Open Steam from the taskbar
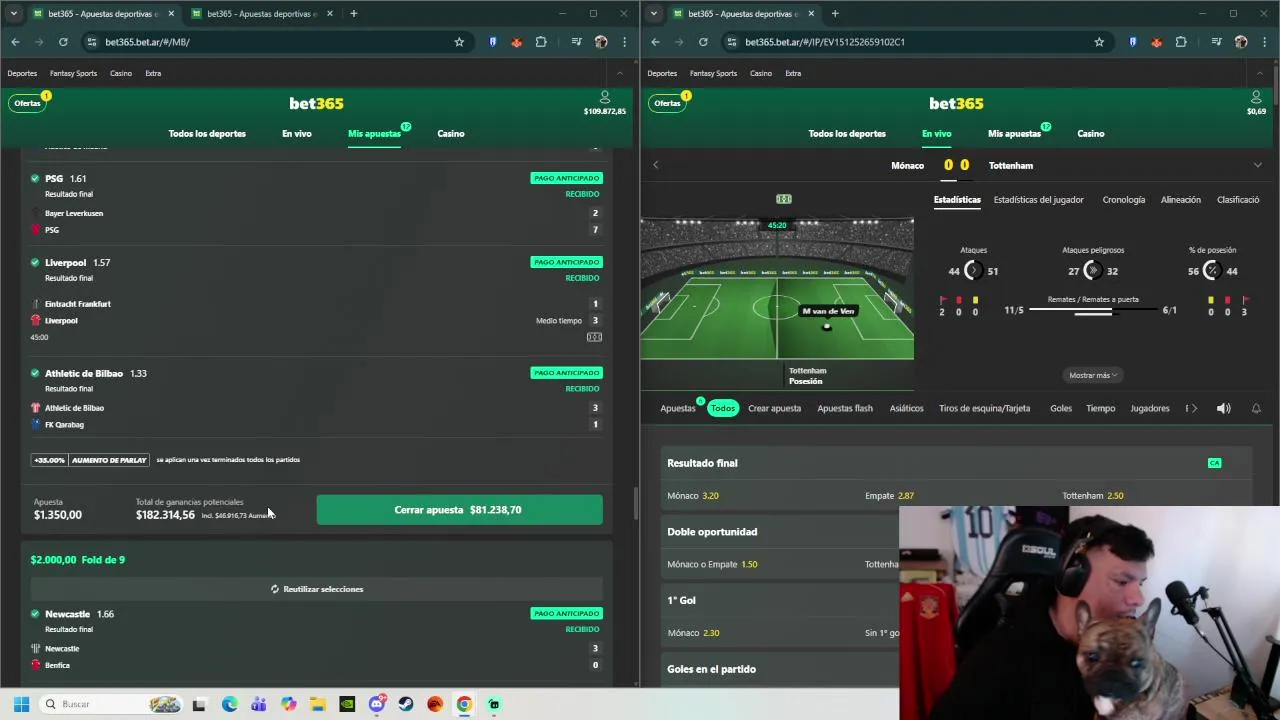This screenshot has height=720, width=1280. (405, 704)
